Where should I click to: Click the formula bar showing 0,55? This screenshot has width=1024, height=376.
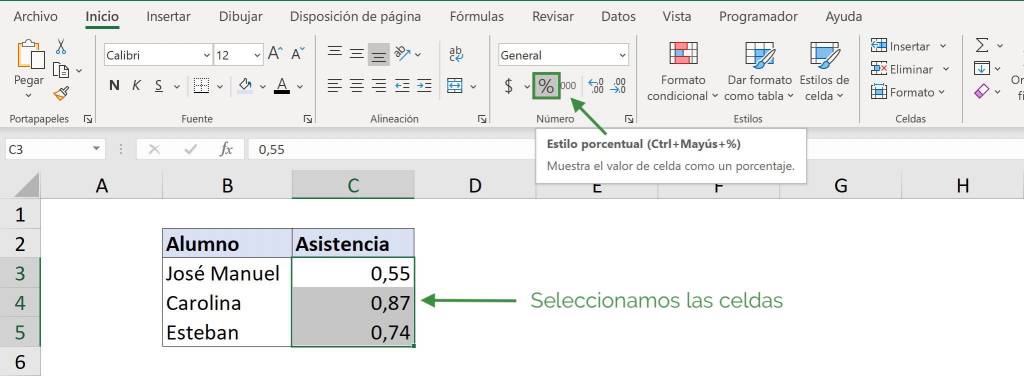[x=633, y=149]
